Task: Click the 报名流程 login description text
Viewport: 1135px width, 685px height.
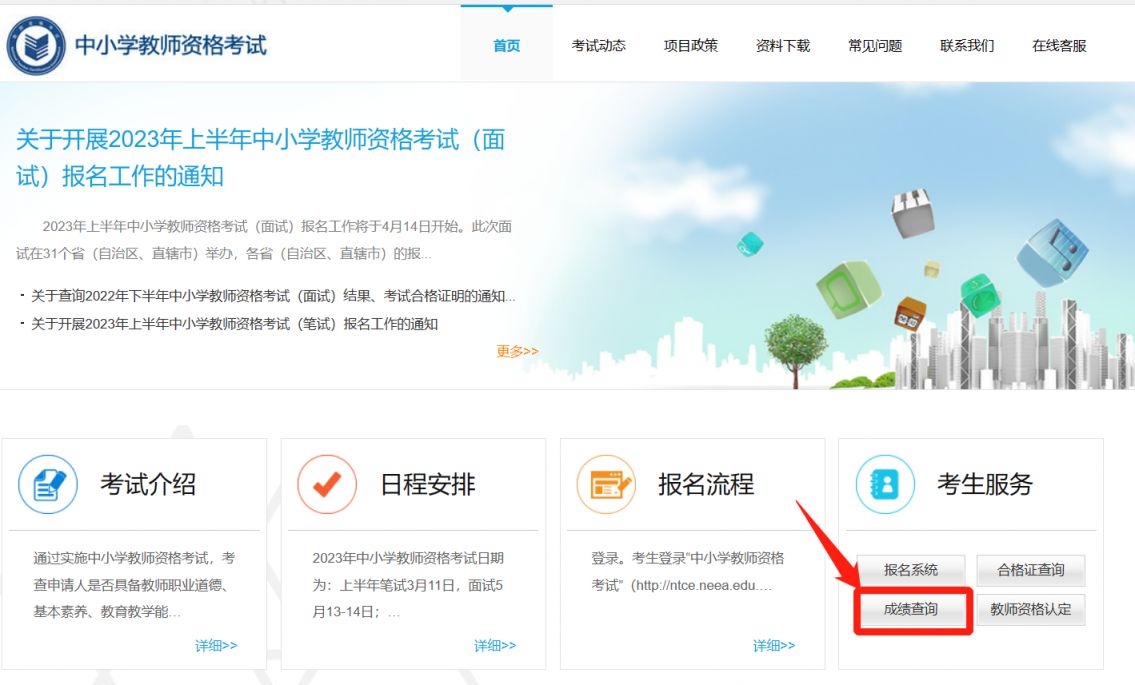Action: pos(688,571)
